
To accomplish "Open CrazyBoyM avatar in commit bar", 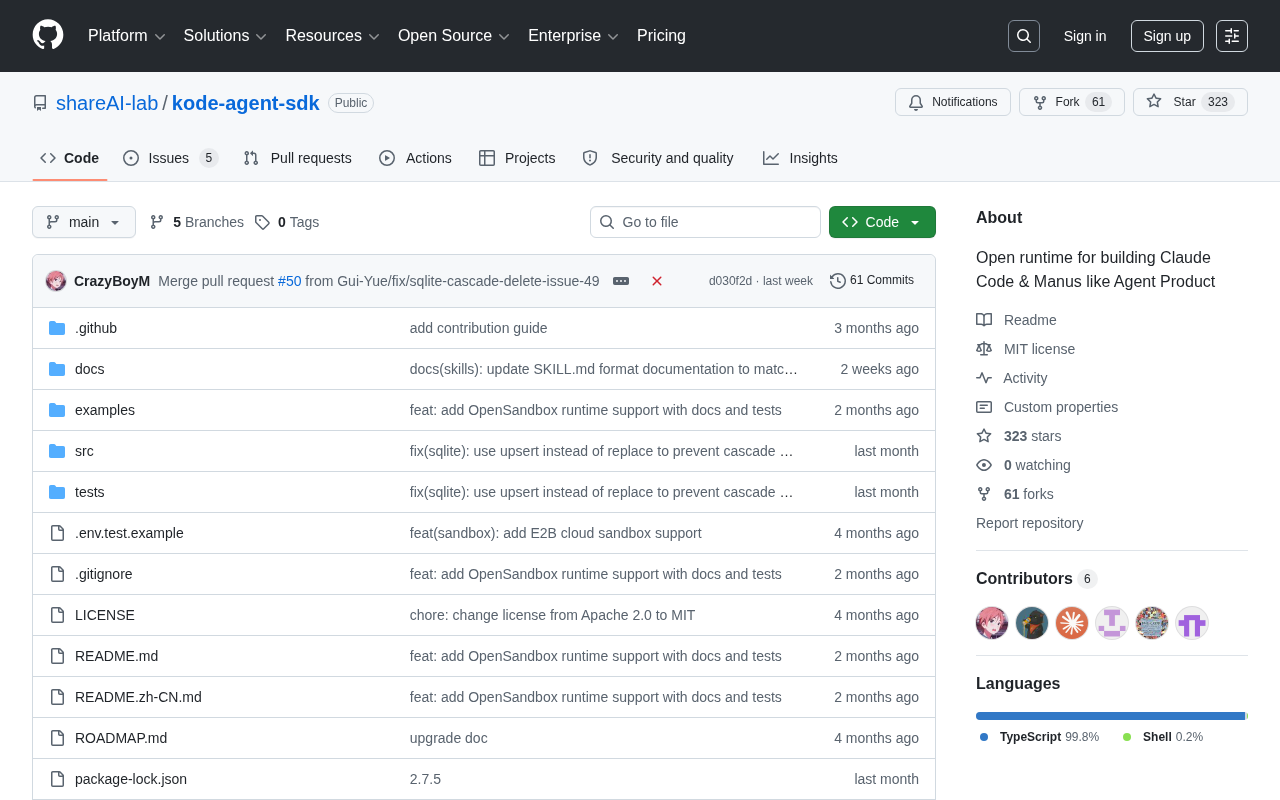I will 56,281.
